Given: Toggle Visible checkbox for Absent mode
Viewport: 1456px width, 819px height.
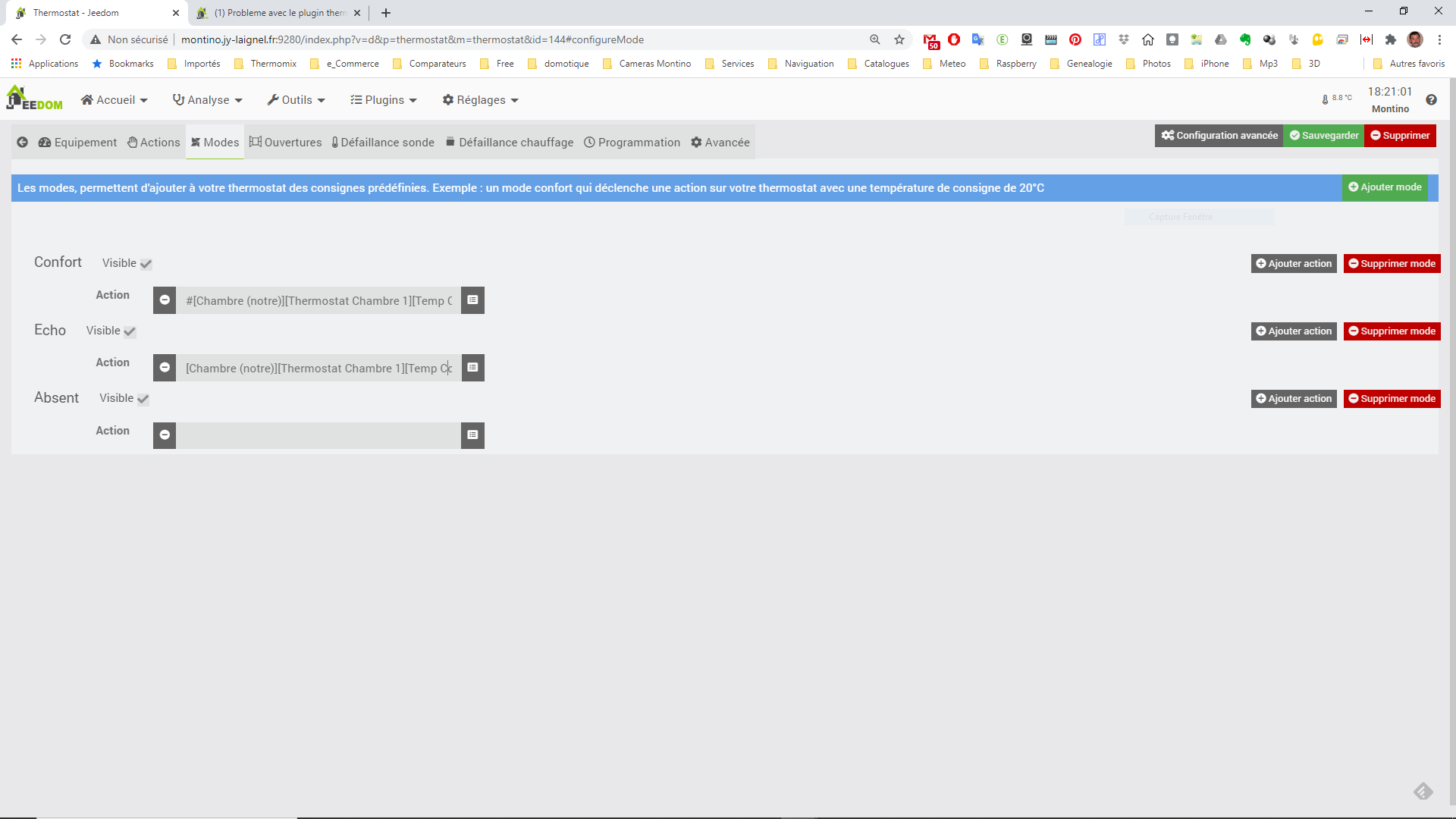Looking at the screenshot, I should (x=143, y=399).
